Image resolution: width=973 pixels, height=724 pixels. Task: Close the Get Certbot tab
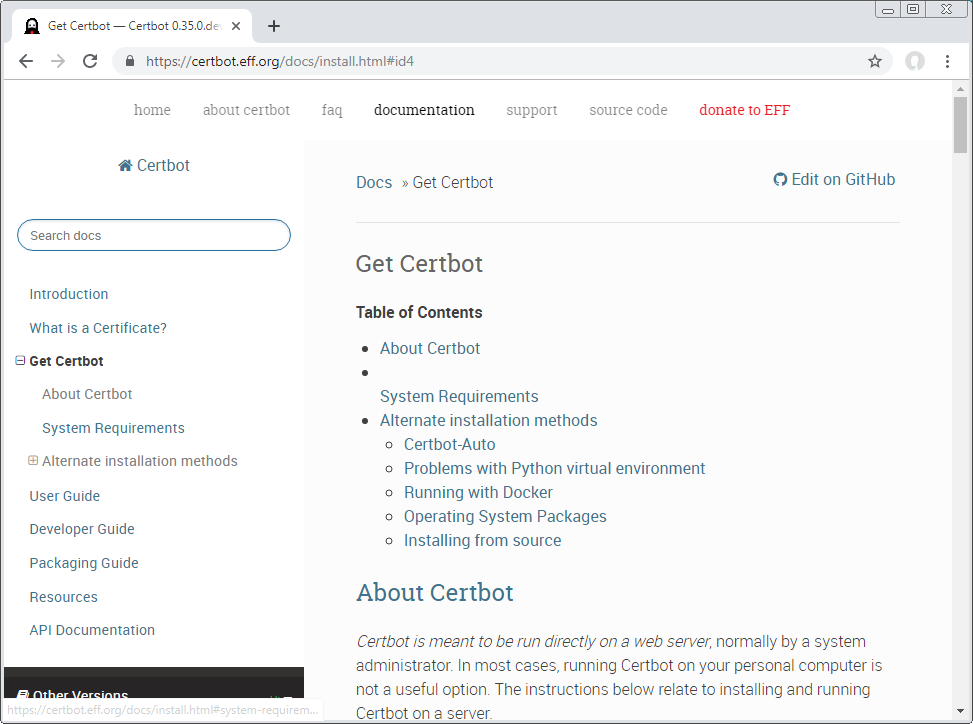(x=236, y=26)
